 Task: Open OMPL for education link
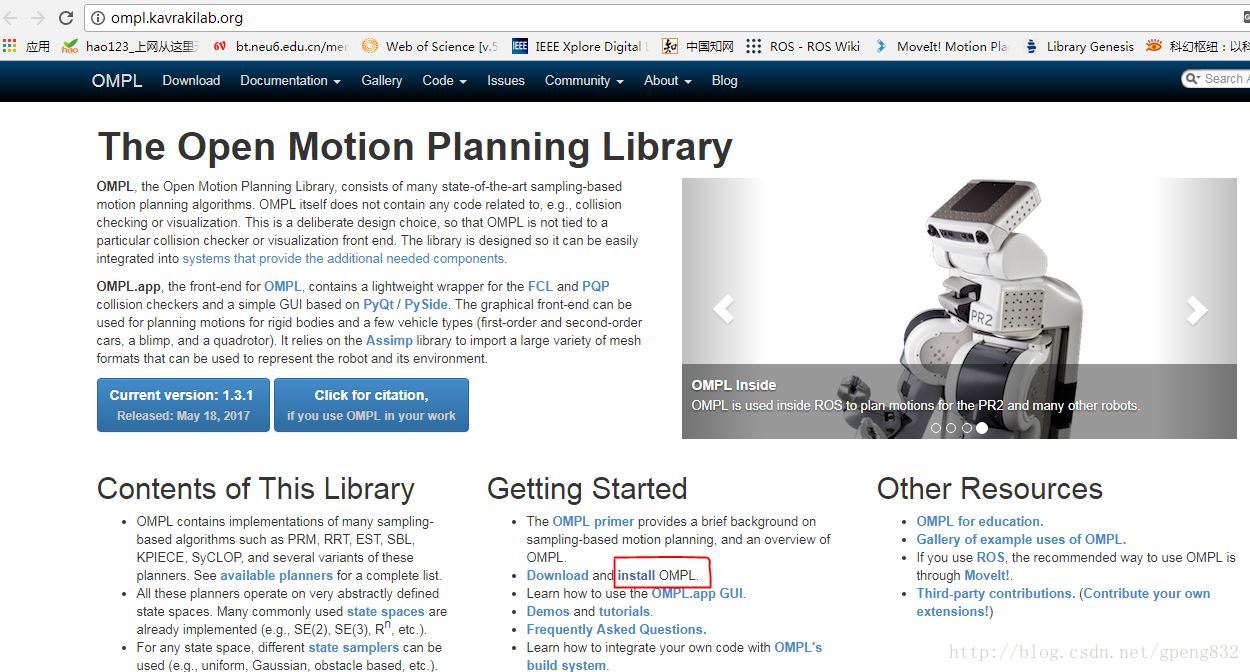pyautogui.click(x=980, y=521)
